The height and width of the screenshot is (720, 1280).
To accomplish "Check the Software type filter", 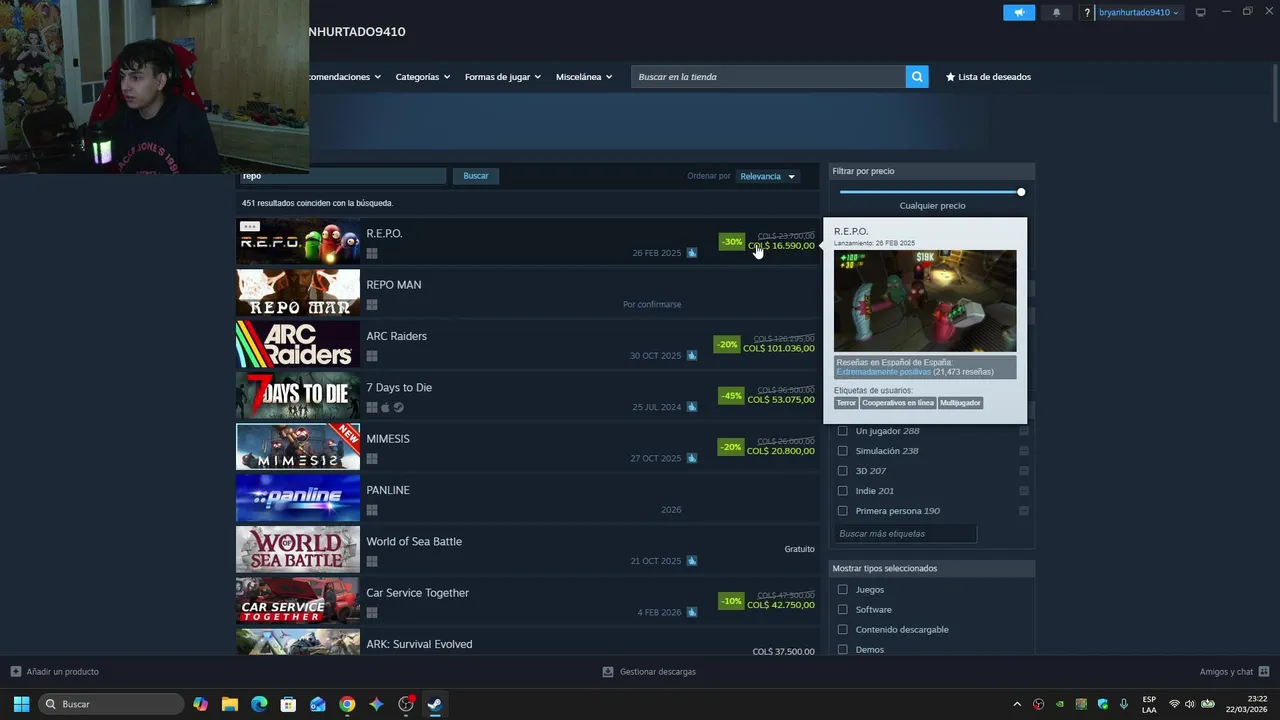I will point(842,610).
